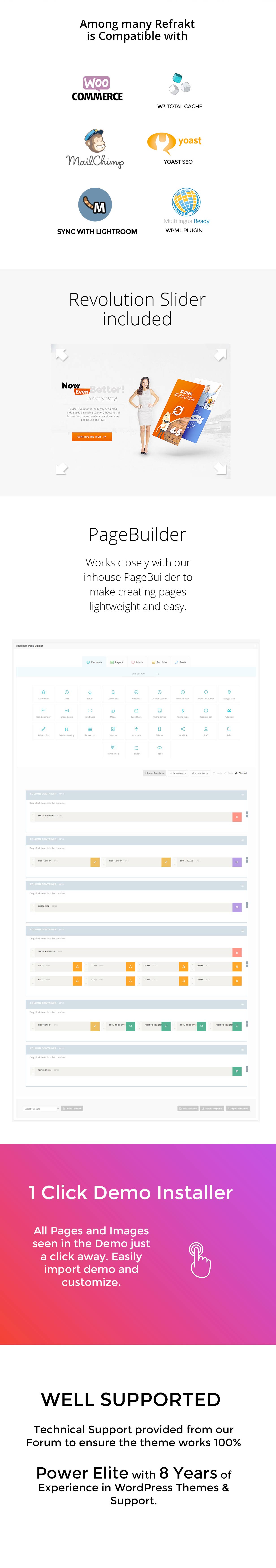This screenshot has width=276, height=1568.
Task: Click Continue the Tour in the slider
Action: 91,437
